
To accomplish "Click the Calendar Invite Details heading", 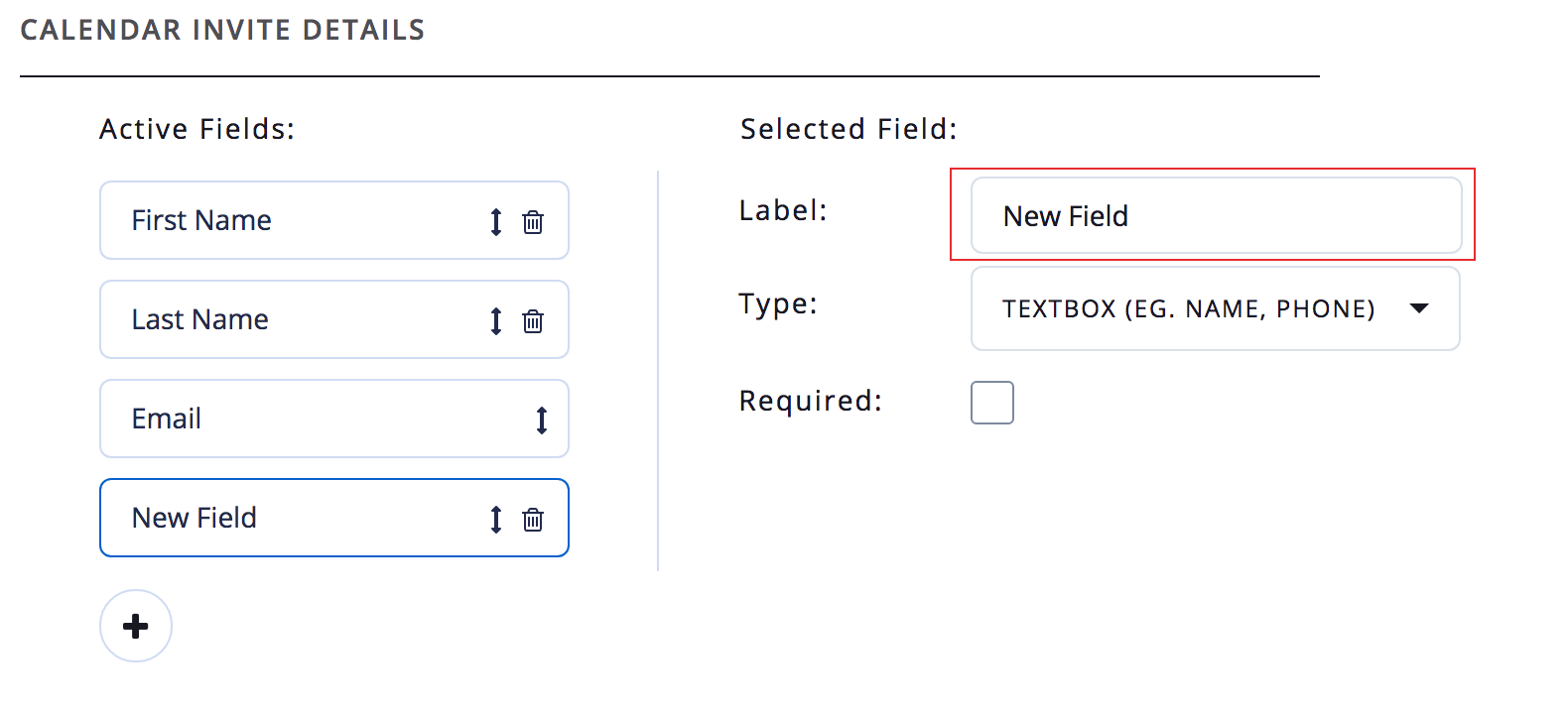I will pyautogui.click(x=222, y=30).
